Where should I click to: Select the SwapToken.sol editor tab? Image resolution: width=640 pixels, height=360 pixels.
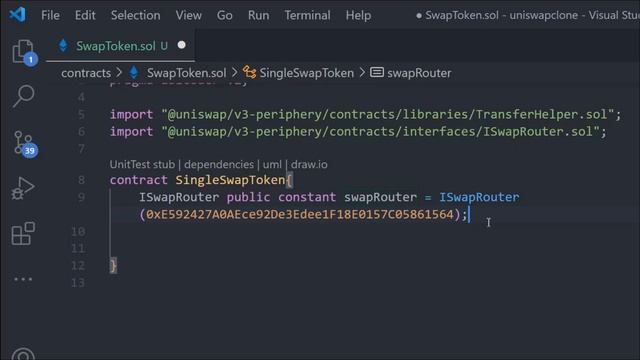point(120,46)
